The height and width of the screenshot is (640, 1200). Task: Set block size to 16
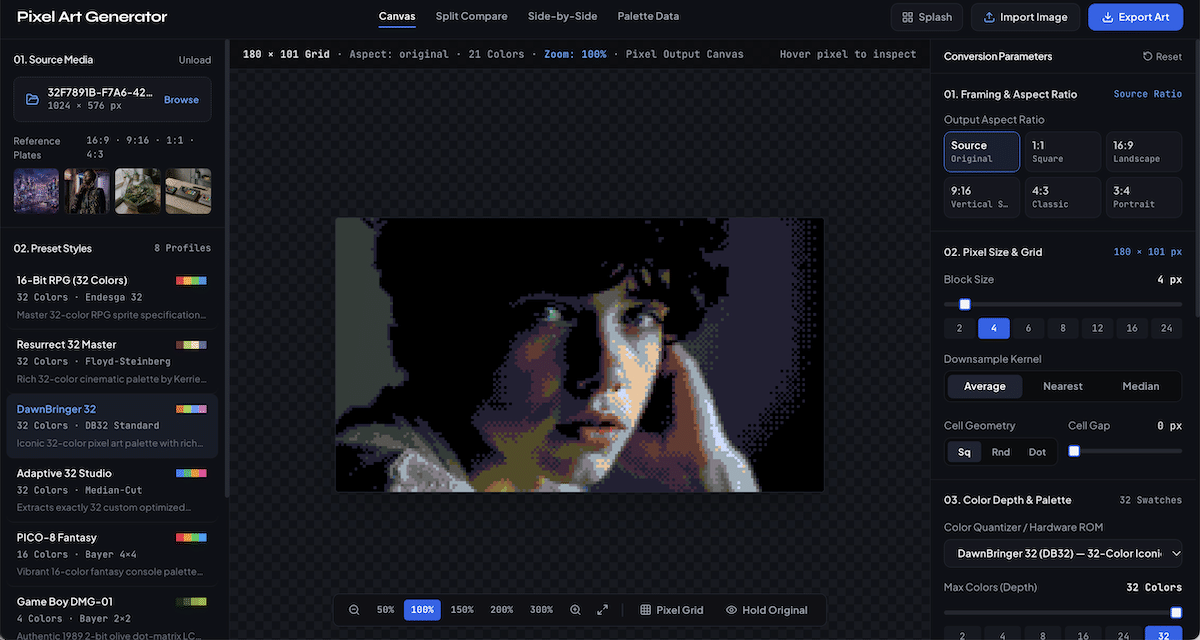pos(1132,328)
